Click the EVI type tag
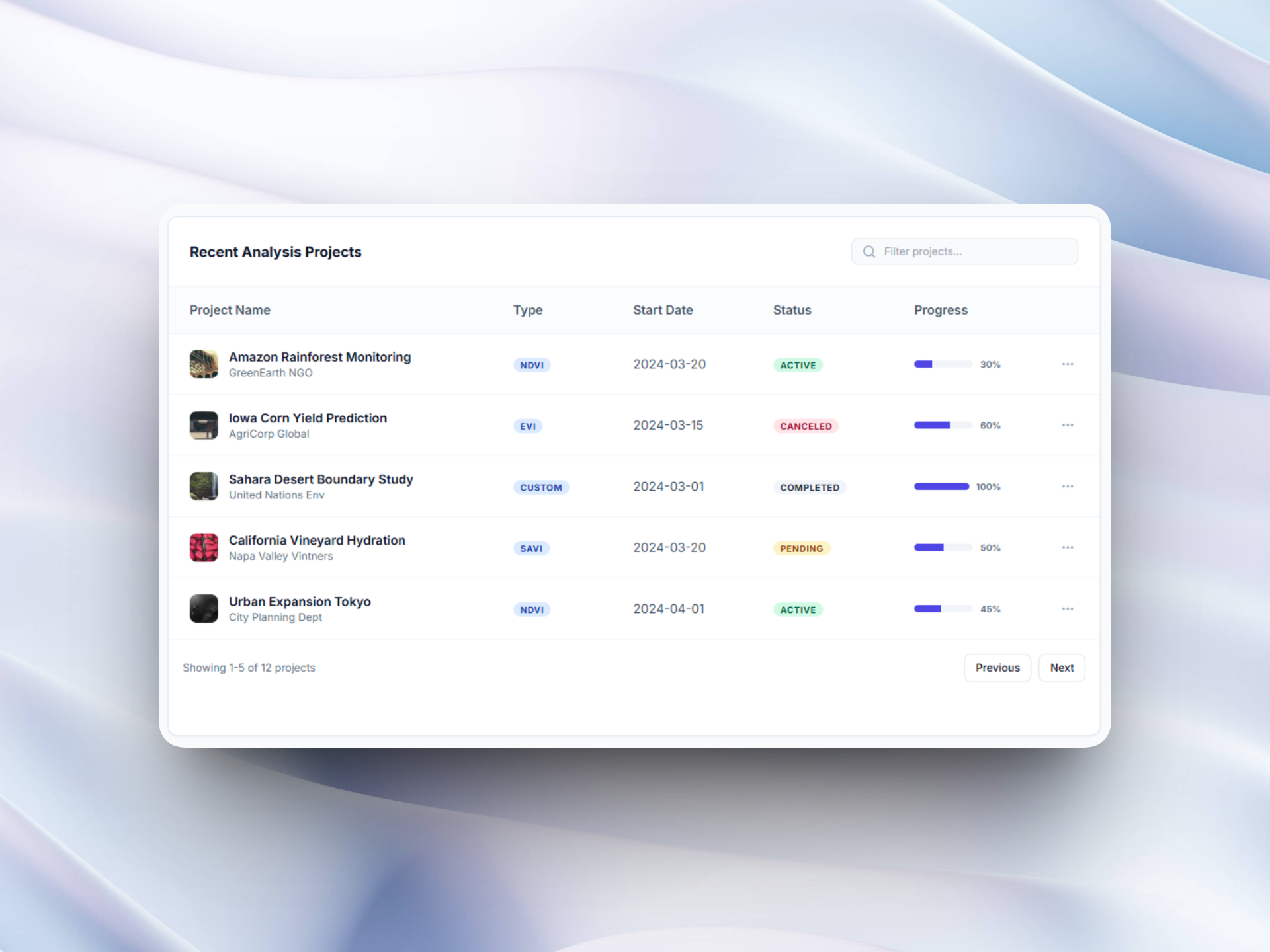1270x952 pixels. pos(528,426)
